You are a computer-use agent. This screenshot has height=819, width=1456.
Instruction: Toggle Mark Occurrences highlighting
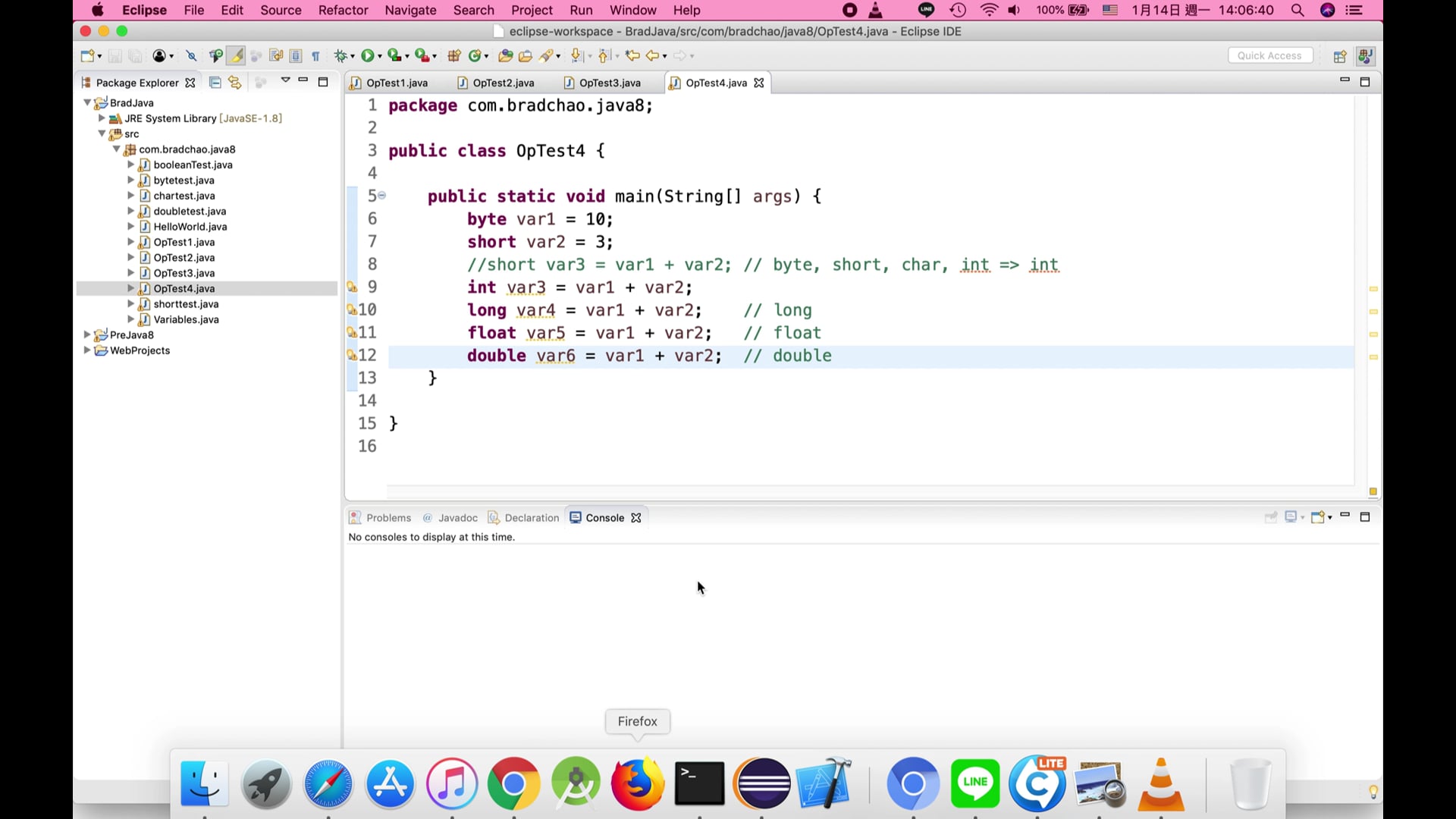237,55
